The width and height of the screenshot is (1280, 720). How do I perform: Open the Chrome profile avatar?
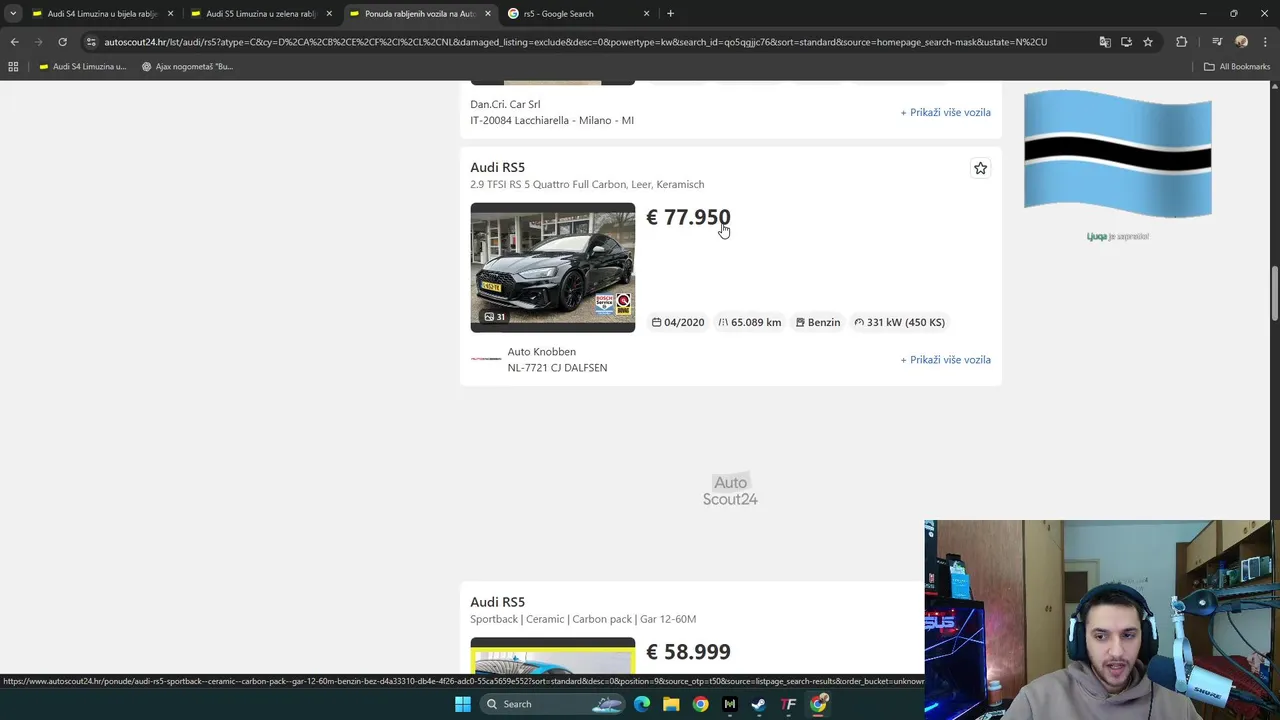1241,42
